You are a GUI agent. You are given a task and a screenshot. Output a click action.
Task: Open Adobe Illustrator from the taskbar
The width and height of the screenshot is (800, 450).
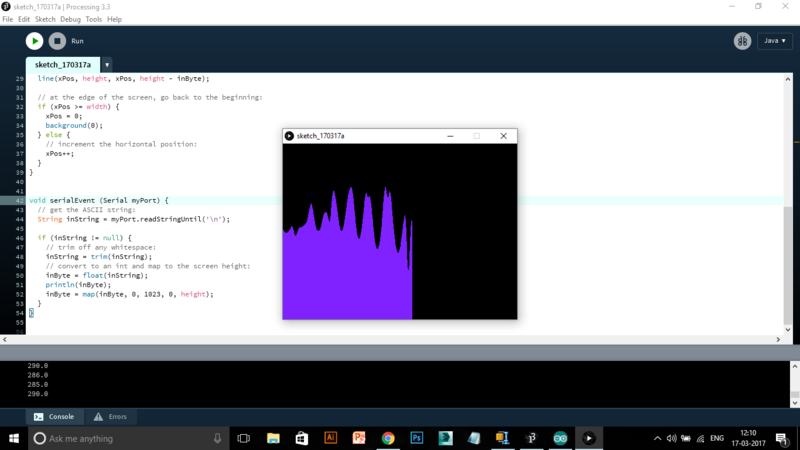click(x=331, y=438)
